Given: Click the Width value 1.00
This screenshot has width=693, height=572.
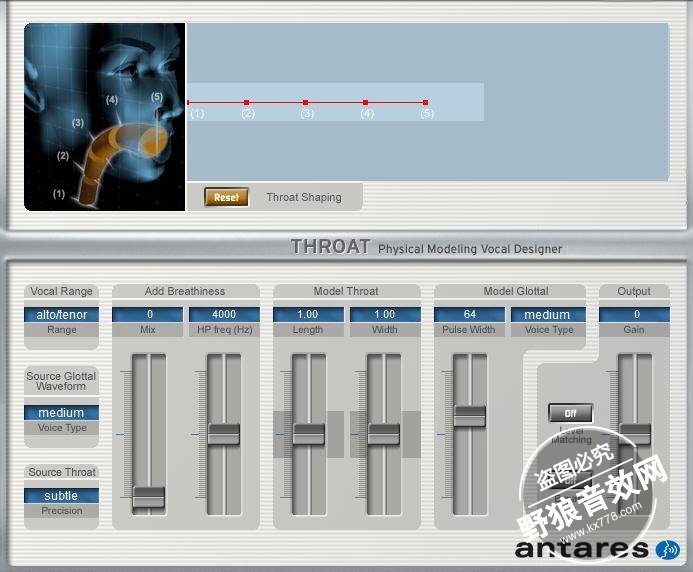Looking at the screenshot, I should [x=385, y=315].
